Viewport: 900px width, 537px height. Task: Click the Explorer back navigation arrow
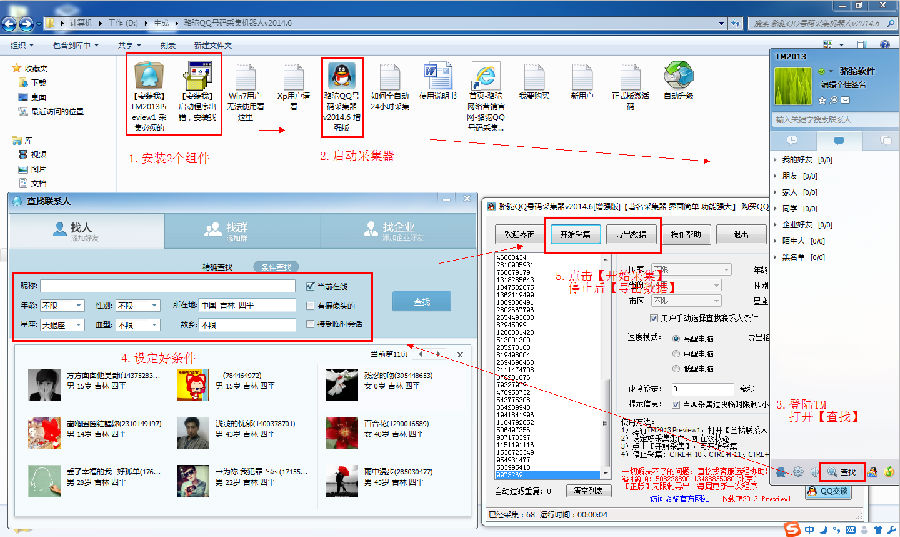[9, 24]
